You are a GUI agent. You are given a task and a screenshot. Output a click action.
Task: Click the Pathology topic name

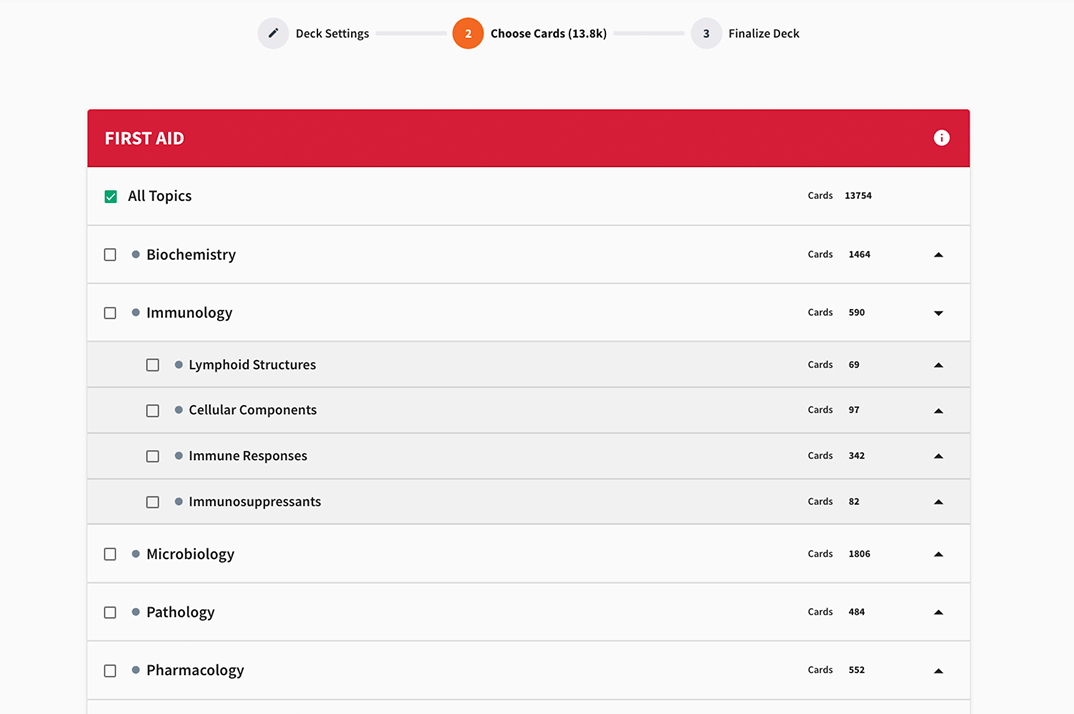180,612
